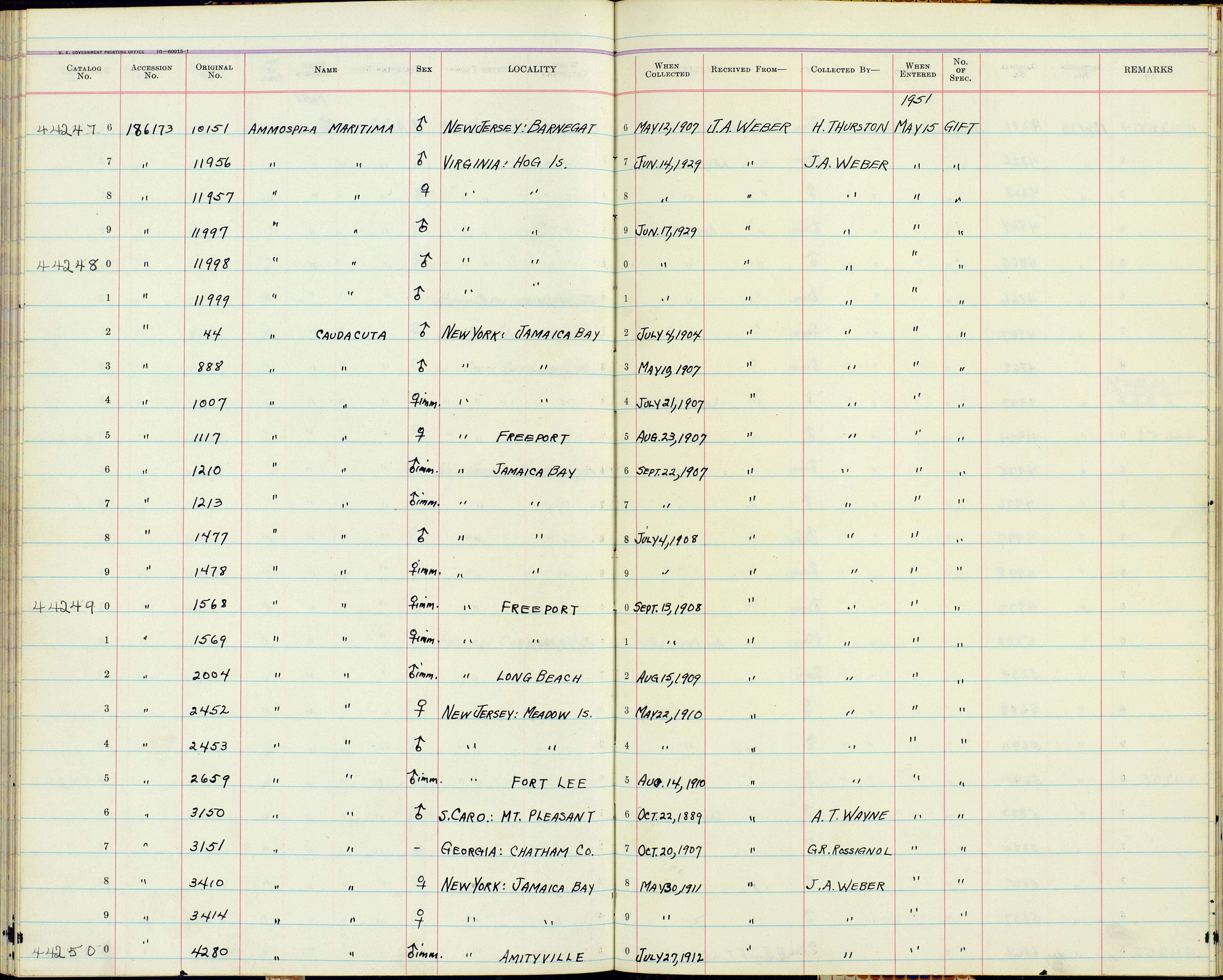Image resolution: width=1223 pixels, height=980 pixels.
Task: Click the 'When Entered' column header
Action: tap(917, 70)
